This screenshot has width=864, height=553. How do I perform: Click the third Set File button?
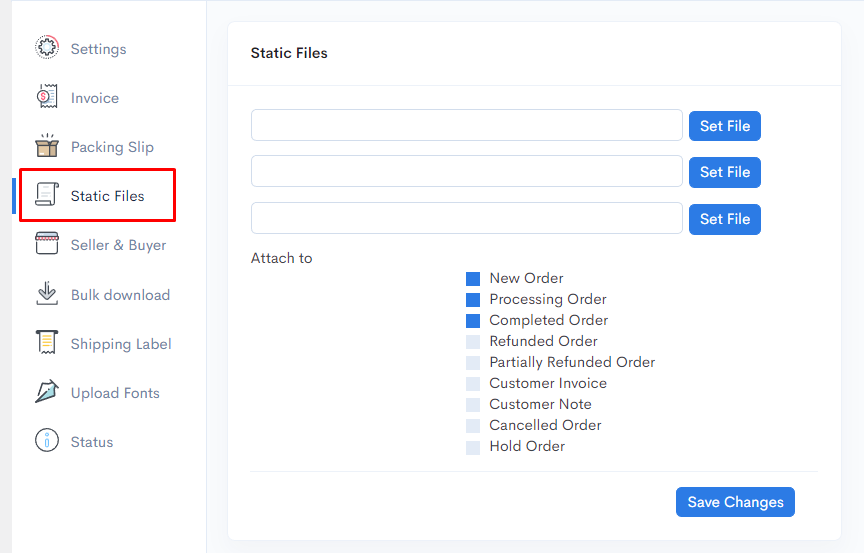(725, 219)
